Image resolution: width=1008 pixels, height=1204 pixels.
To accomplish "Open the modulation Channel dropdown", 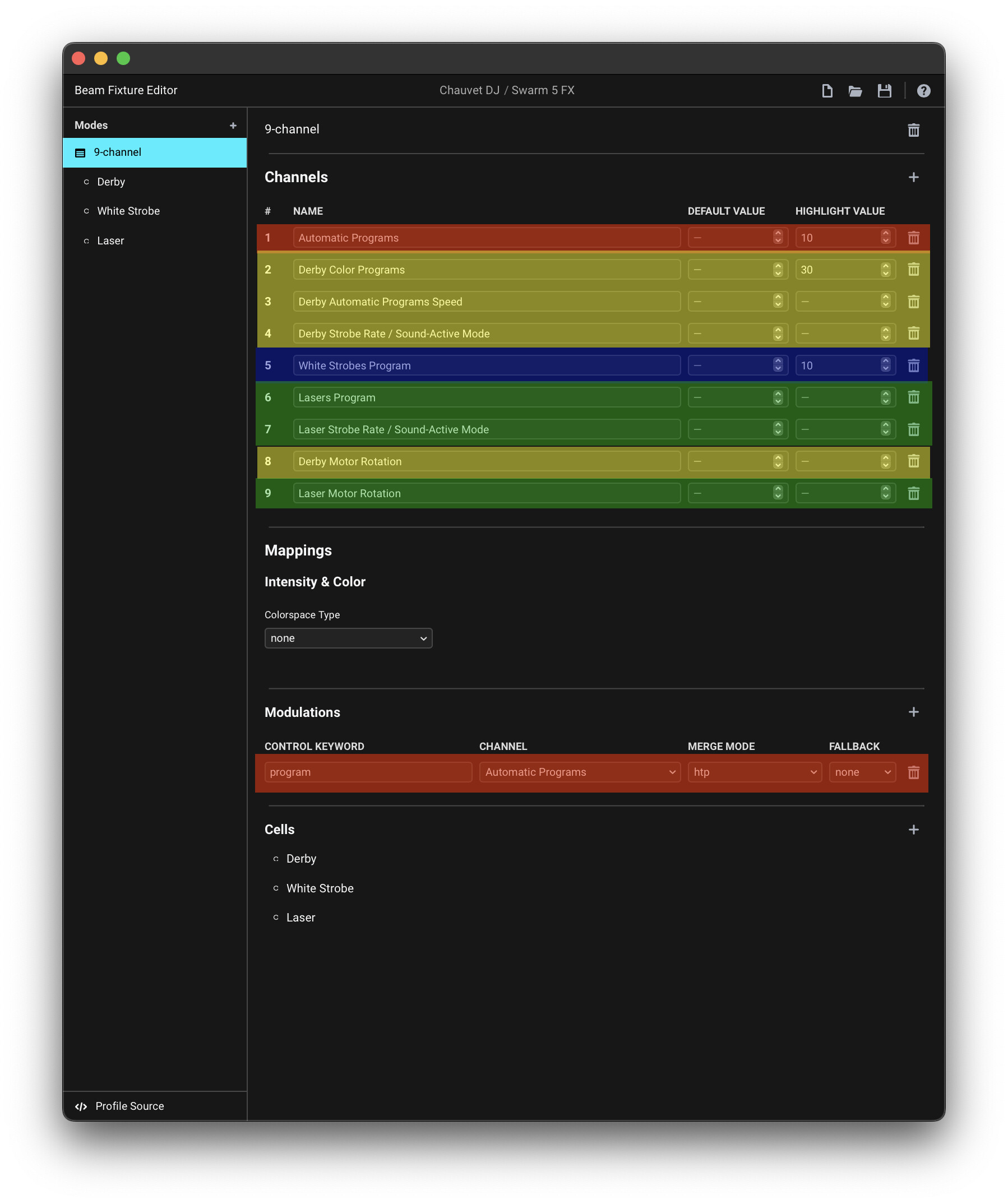I will [579, 772].
